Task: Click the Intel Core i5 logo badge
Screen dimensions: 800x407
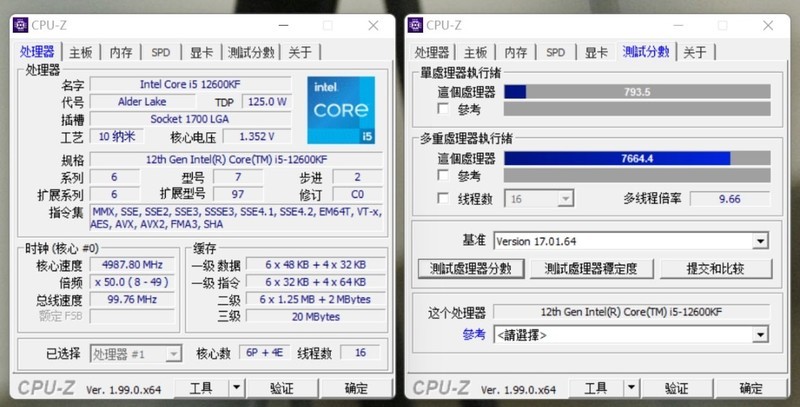Action: tap(341, 110)
